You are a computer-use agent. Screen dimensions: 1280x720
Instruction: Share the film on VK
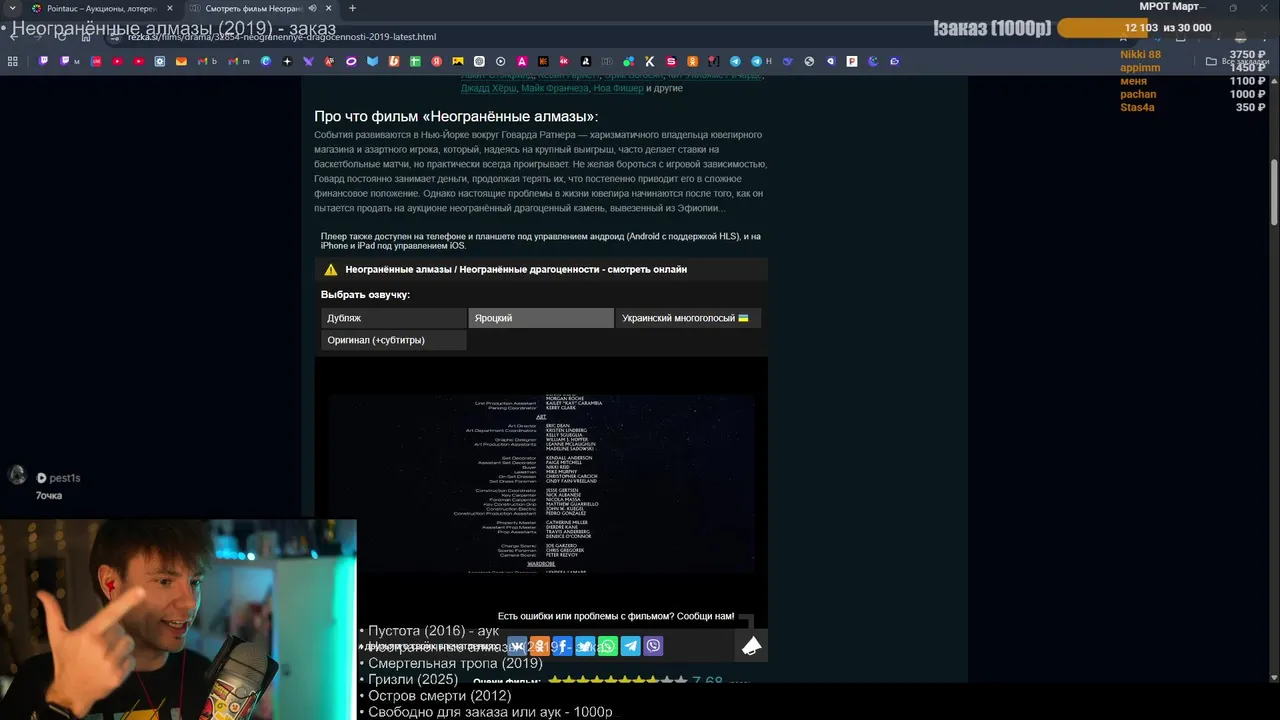517,646
